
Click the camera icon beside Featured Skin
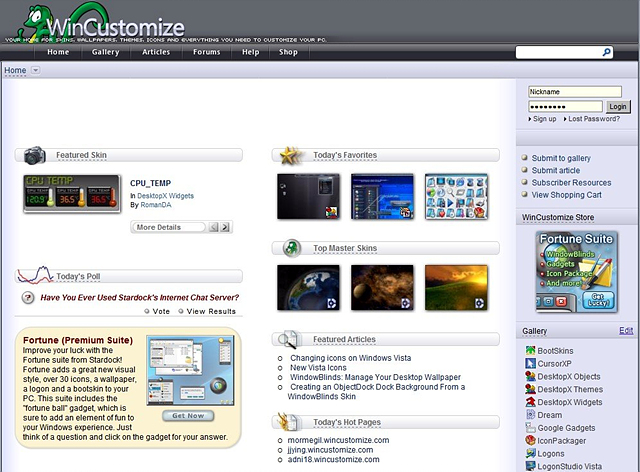(35, 155)
